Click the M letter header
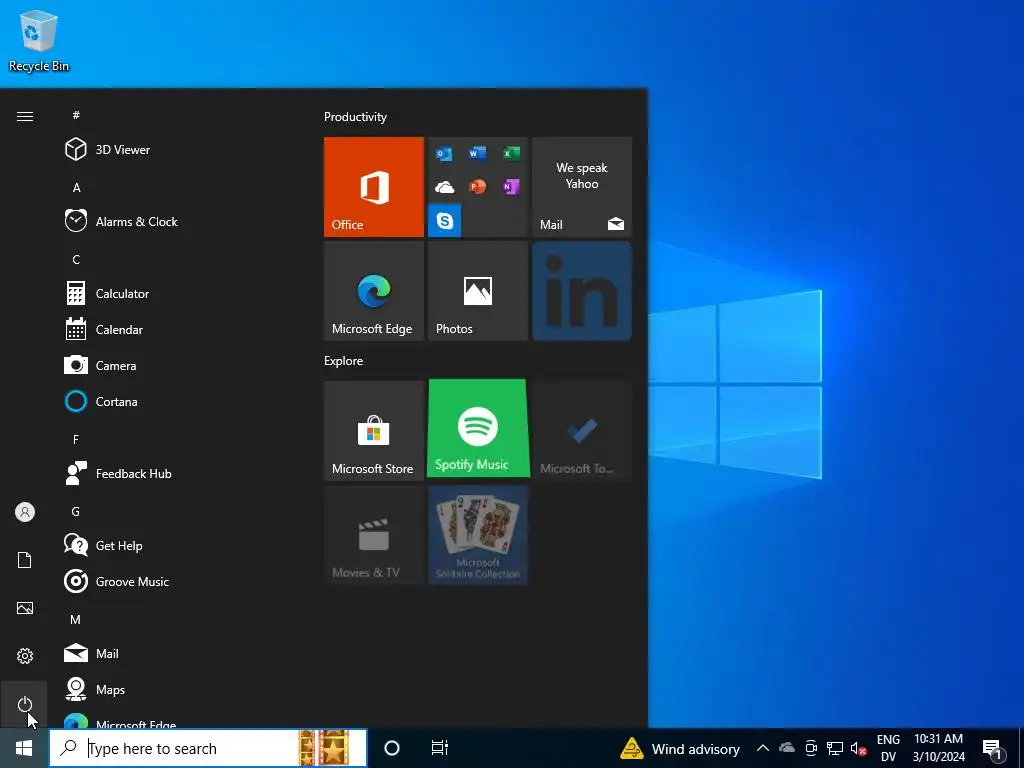1024x768 pixels. pyautogui.click(x=76, y=619)
